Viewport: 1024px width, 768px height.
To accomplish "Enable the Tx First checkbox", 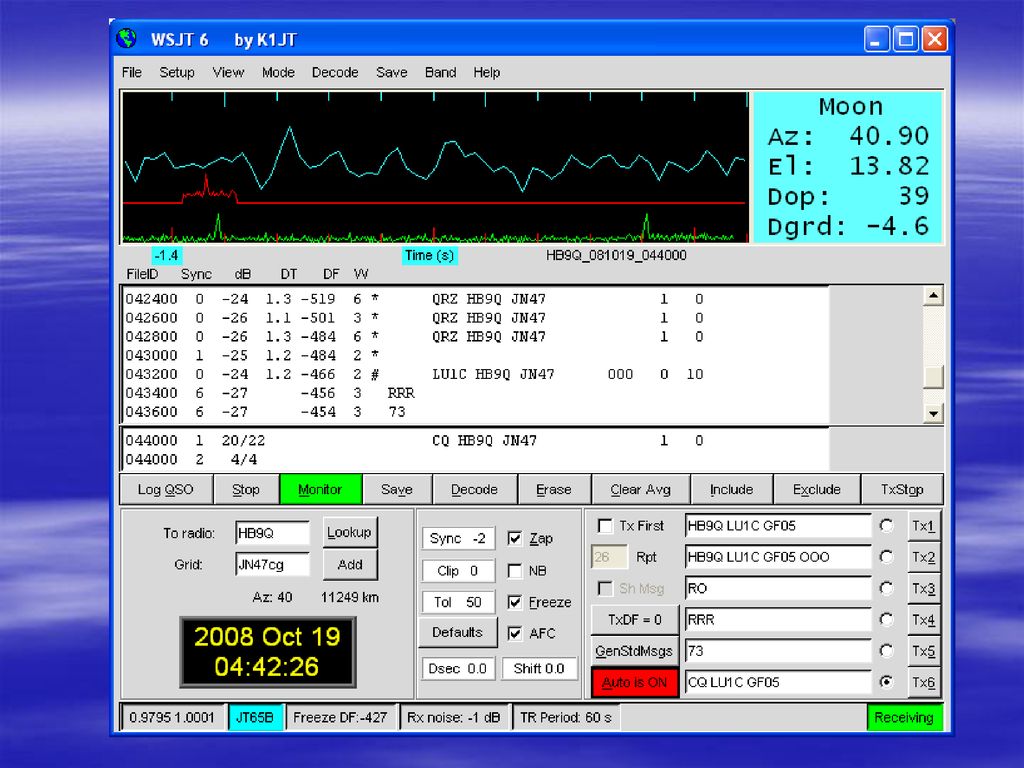I will [x=605, y=526].
